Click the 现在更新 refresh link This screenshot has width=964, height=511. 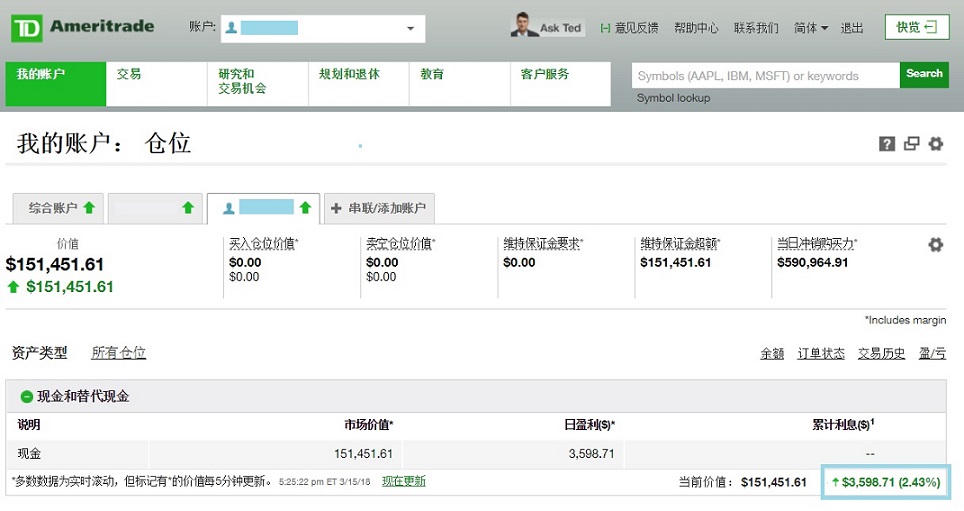[404, 481]
